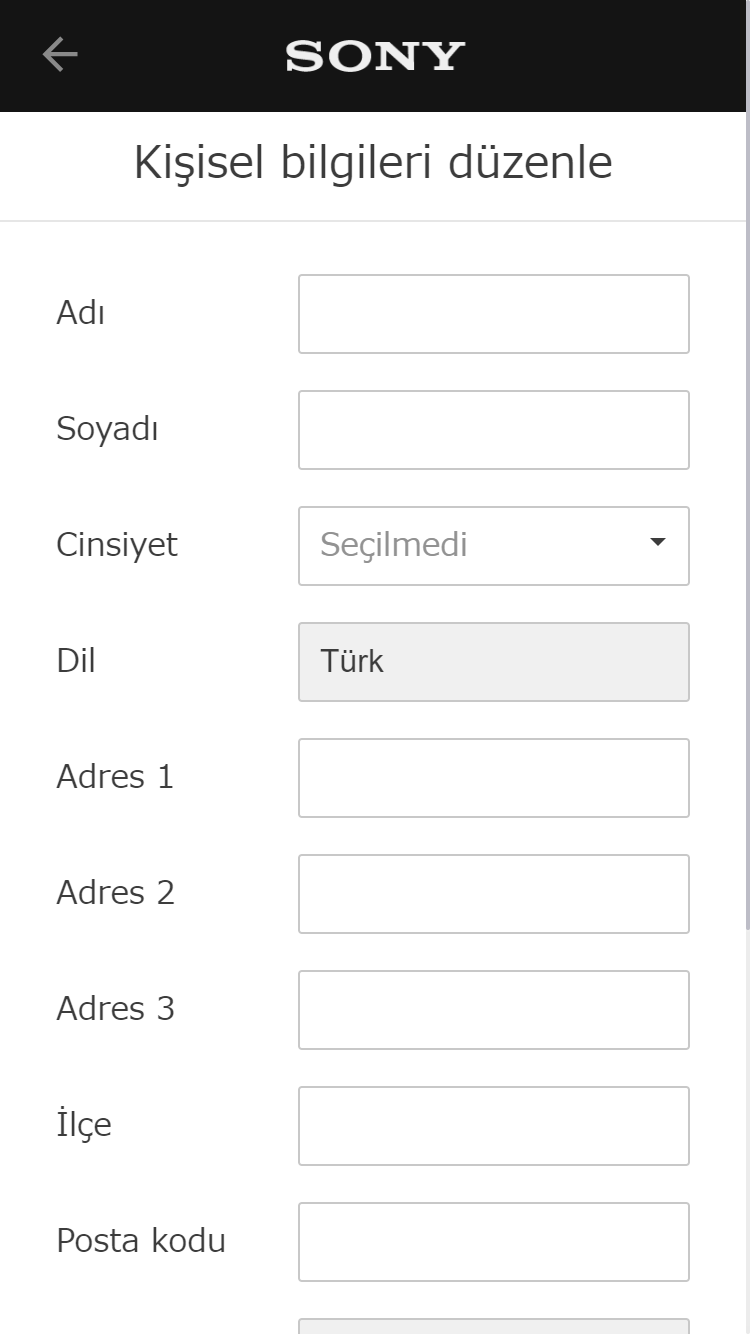Screen dimensions: 750x1334
Task: Click inside the Adı input field
Action: pyautogui.click(x=493, y=313)
